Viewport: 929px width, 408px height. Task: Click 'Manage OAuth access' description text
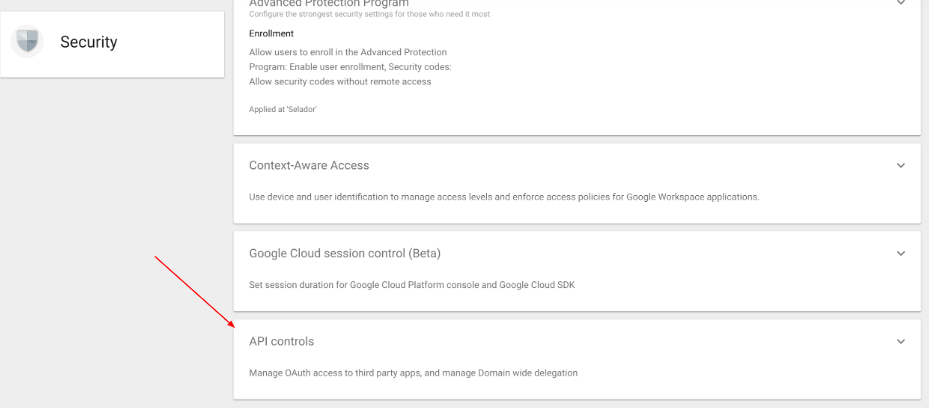tap(413, 373)
